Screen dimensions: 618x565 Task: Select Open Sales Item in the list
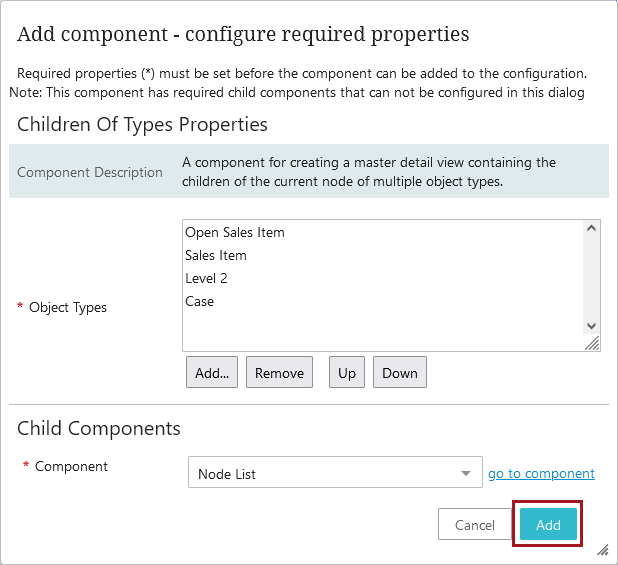coord(235,232)
